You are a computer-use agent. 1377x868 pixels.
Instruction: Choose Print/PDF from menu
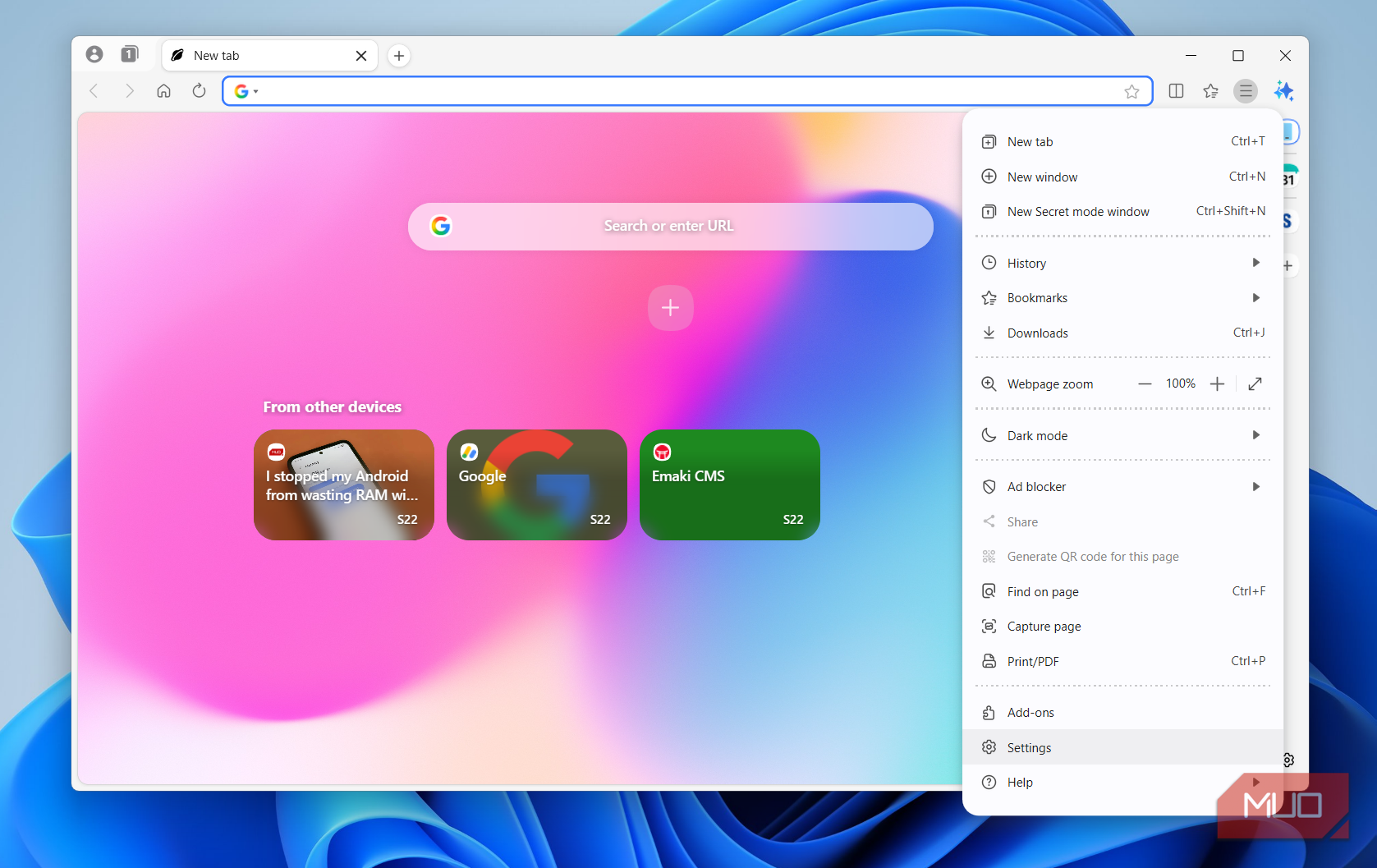coord(1122,662)
